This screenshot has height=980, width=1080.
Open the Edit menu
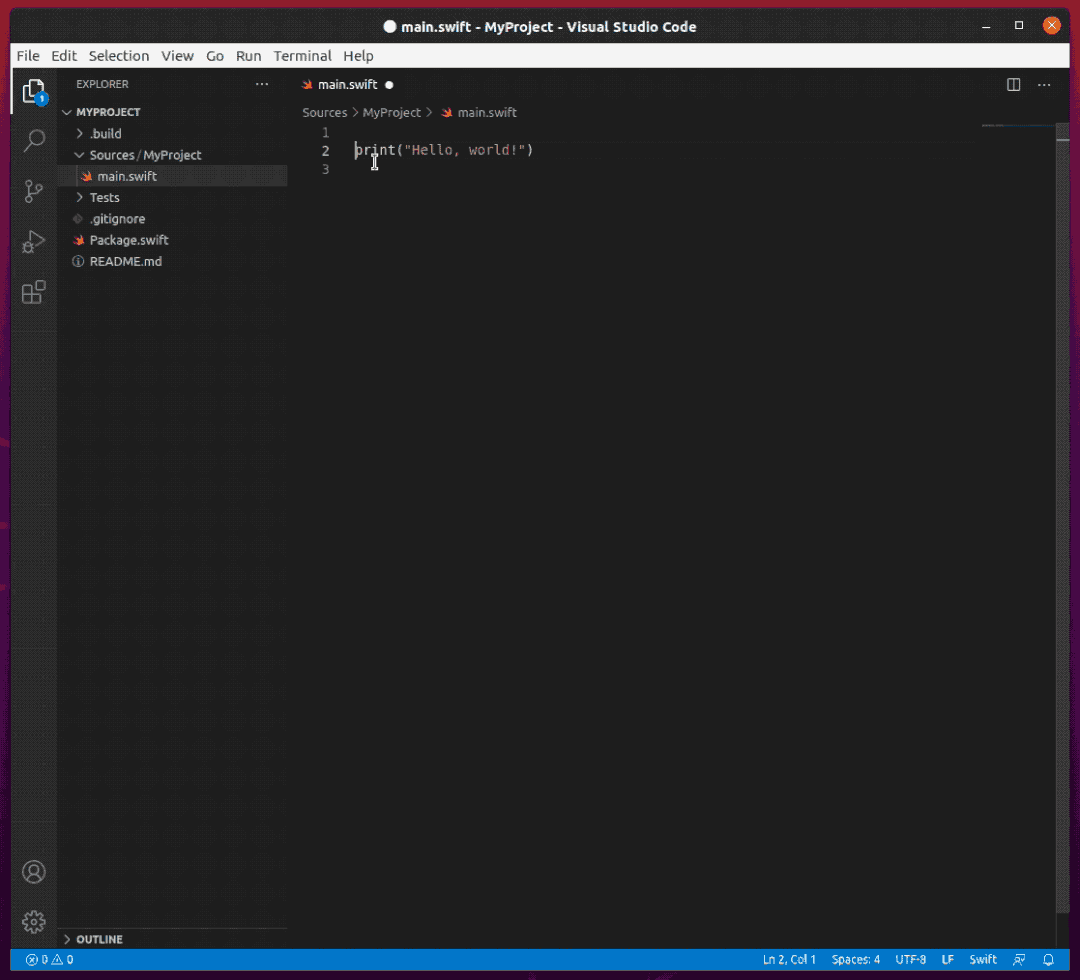[x=64, y=56]
